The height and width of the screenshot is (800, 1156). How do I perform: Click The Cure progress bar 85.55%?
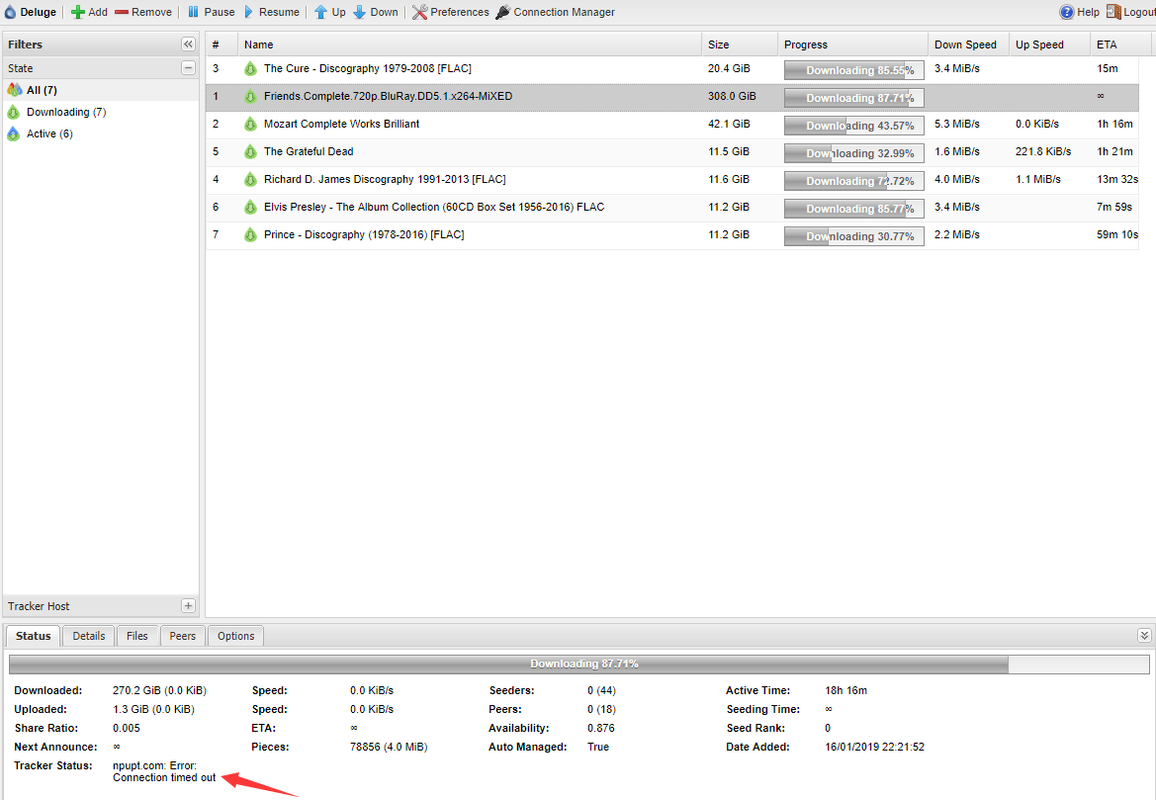[854, 70]
